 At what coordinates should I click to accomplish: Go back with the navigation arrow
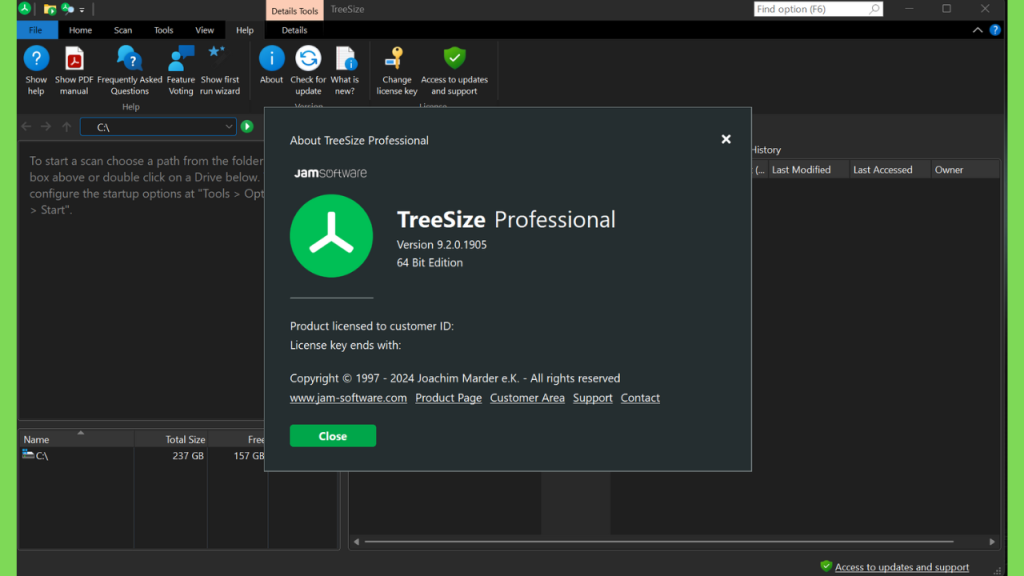26,127
